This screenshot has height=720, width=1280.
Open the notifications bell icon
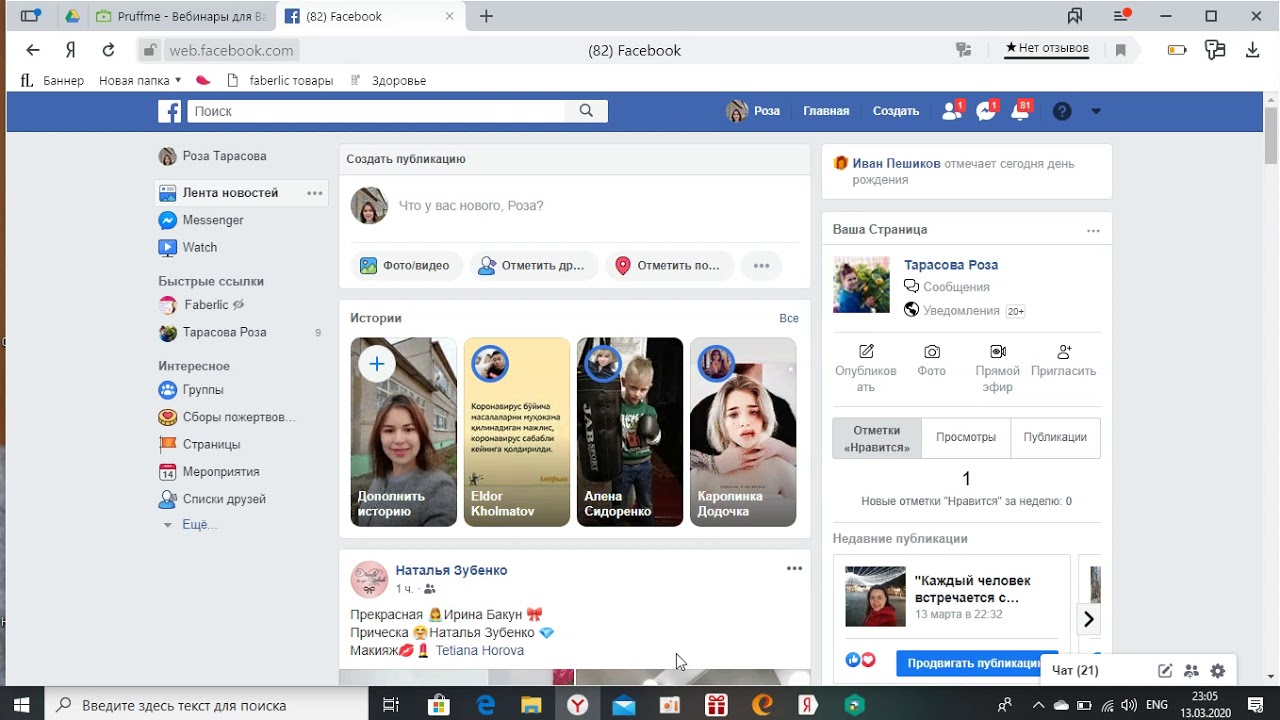click(x=1021, y=111)
